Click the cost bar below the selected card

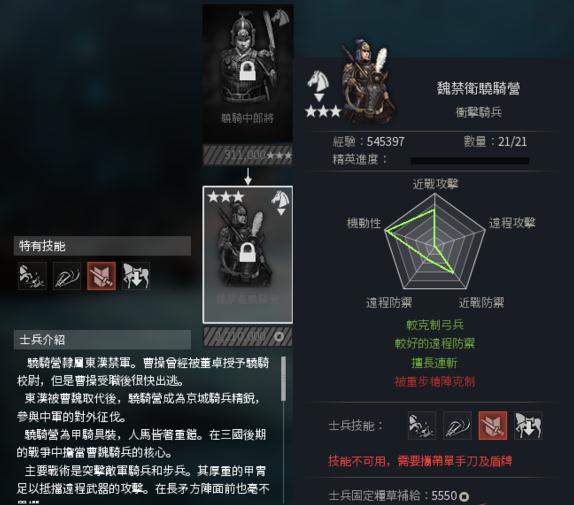[248, 336]
